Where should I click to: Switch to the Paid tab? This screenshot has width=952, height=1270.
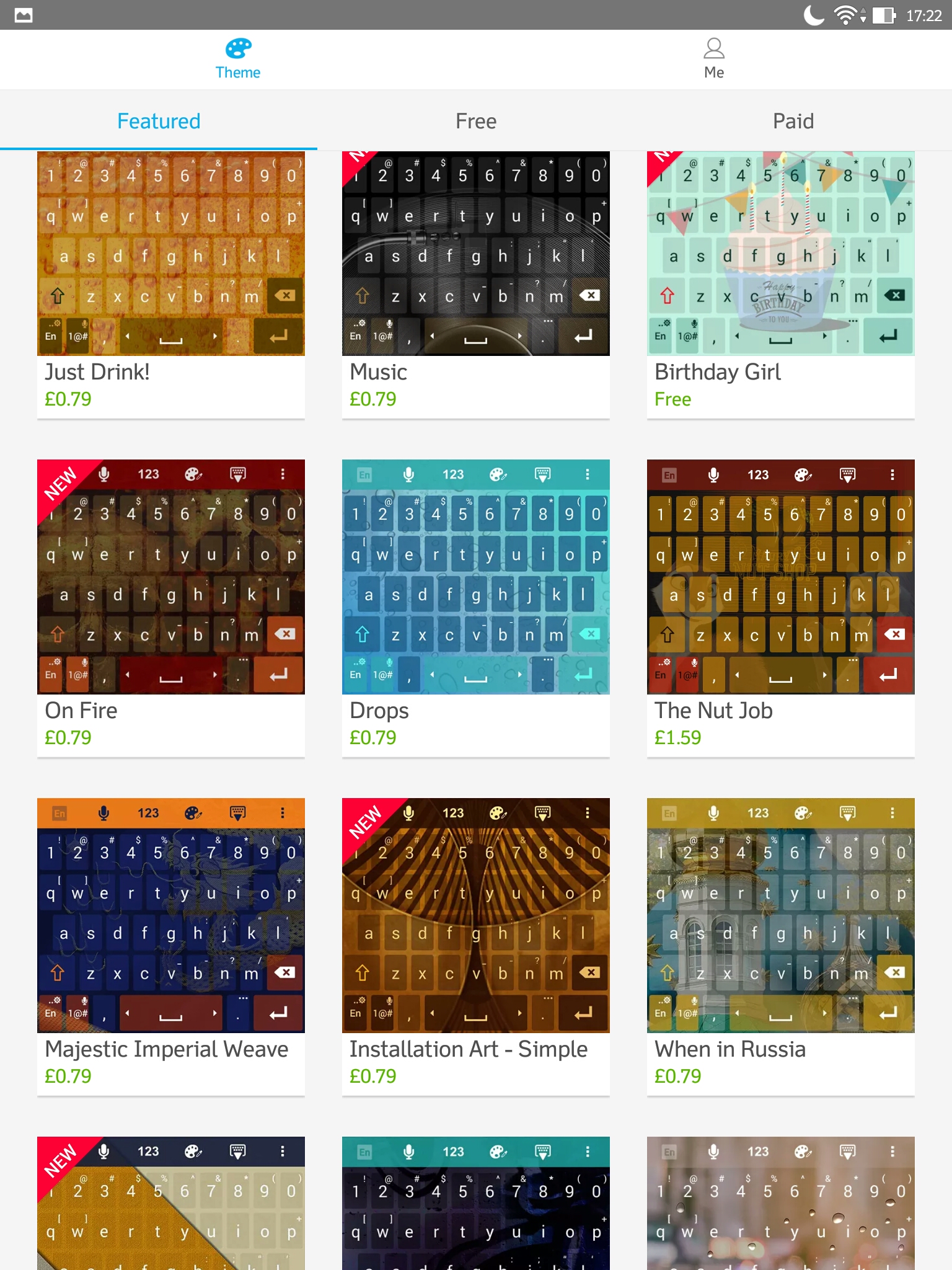pyautogui.click(x=793, y=121)
